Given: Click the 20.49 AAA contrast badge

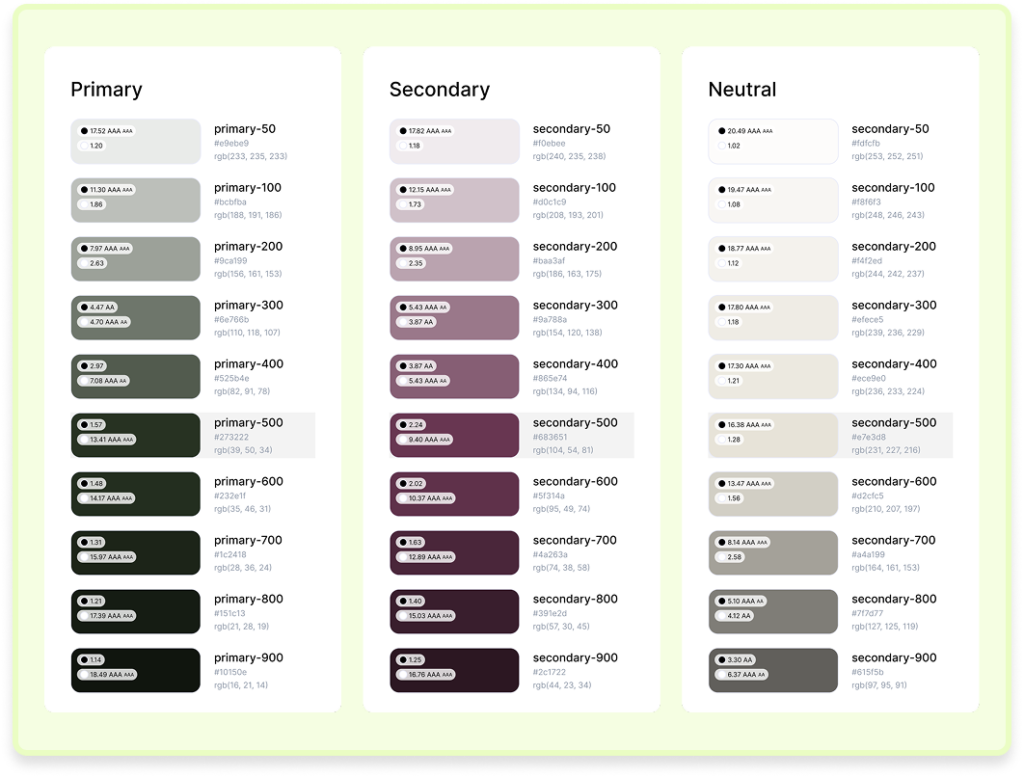Looking at the screenshot, I should 744,131.
